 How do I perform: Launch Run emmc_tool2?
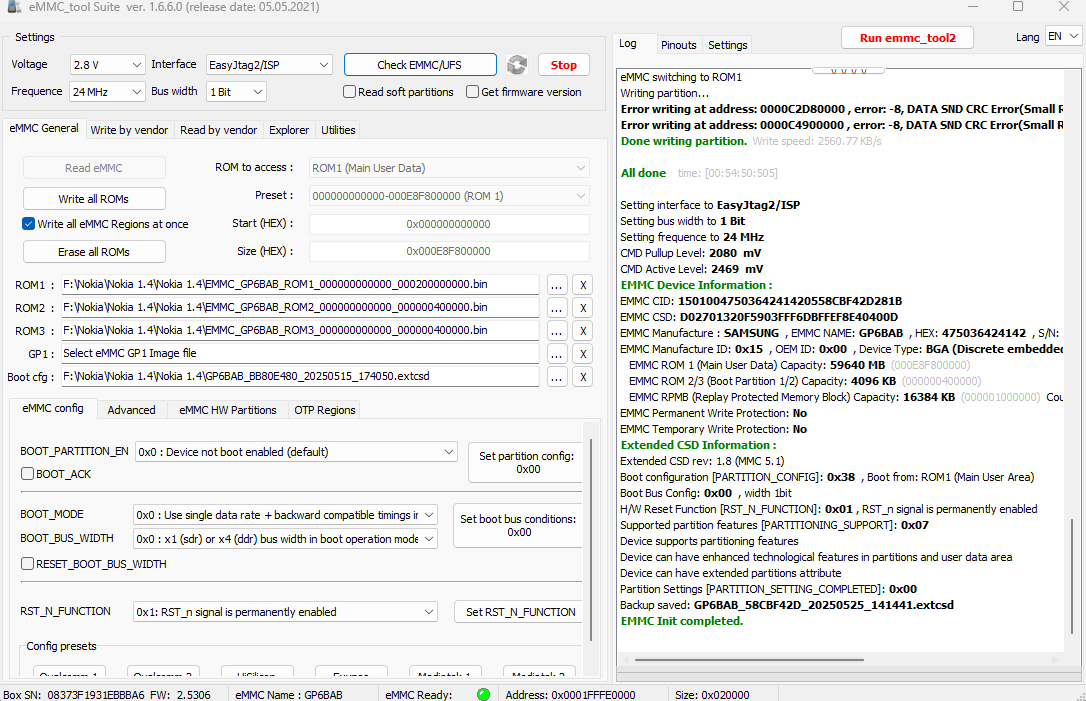click(x=907, y=37)
